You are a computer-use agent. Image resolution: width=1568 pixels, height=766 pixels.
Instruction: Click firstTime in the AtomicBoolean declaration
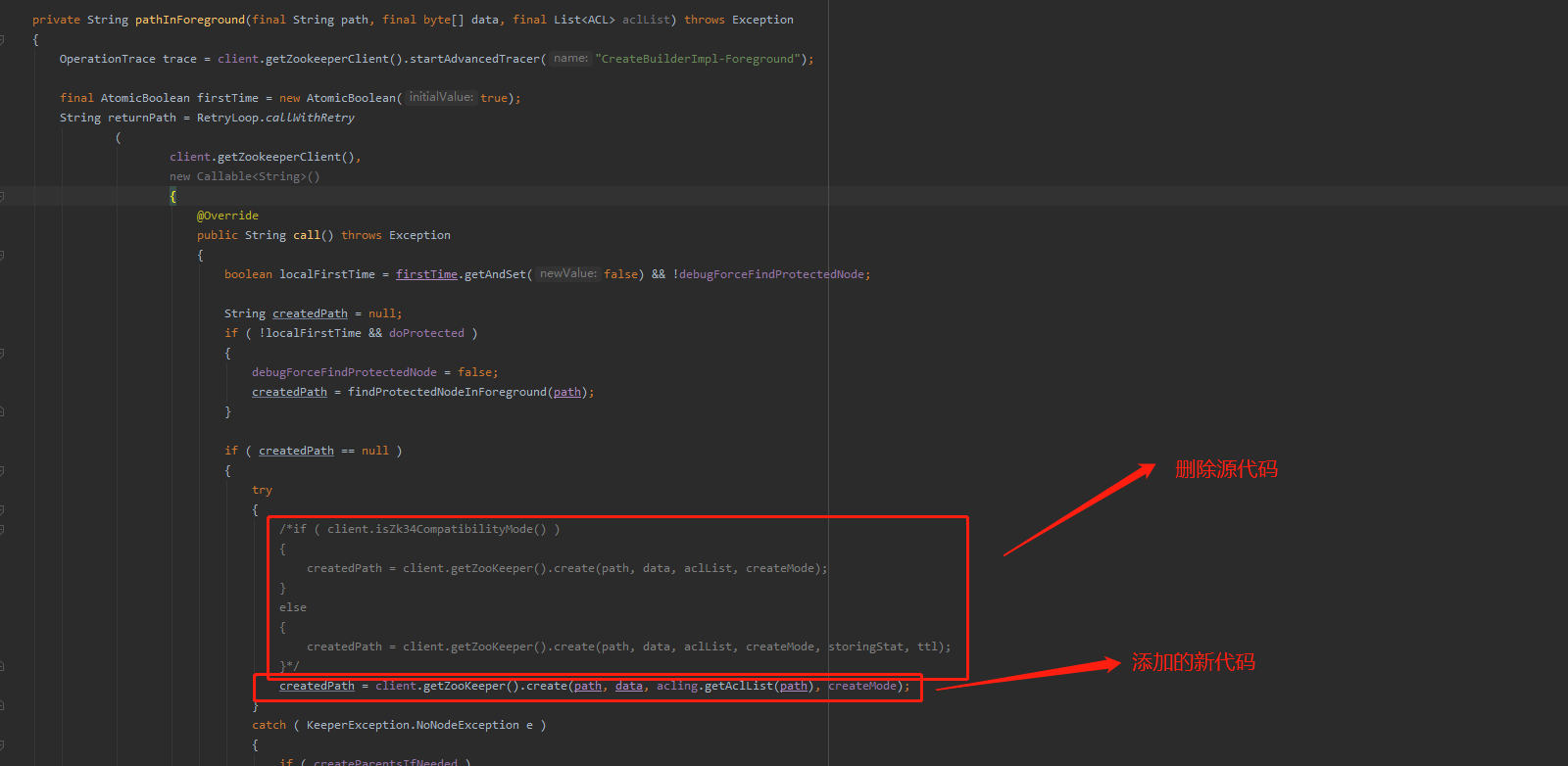227,98
